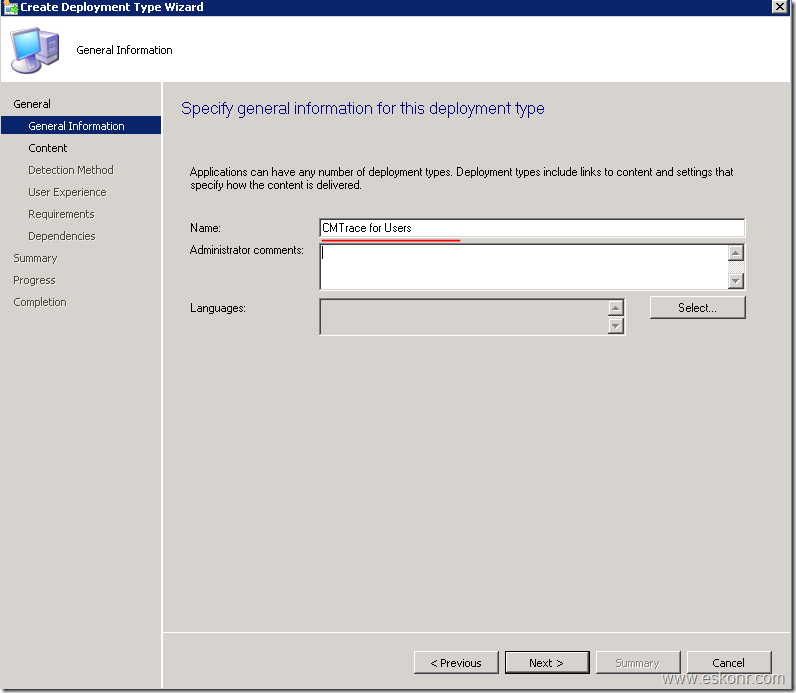Screen dimensions: 796x693
Task: Click the title bar wizard icon
Action: (9, 7)
